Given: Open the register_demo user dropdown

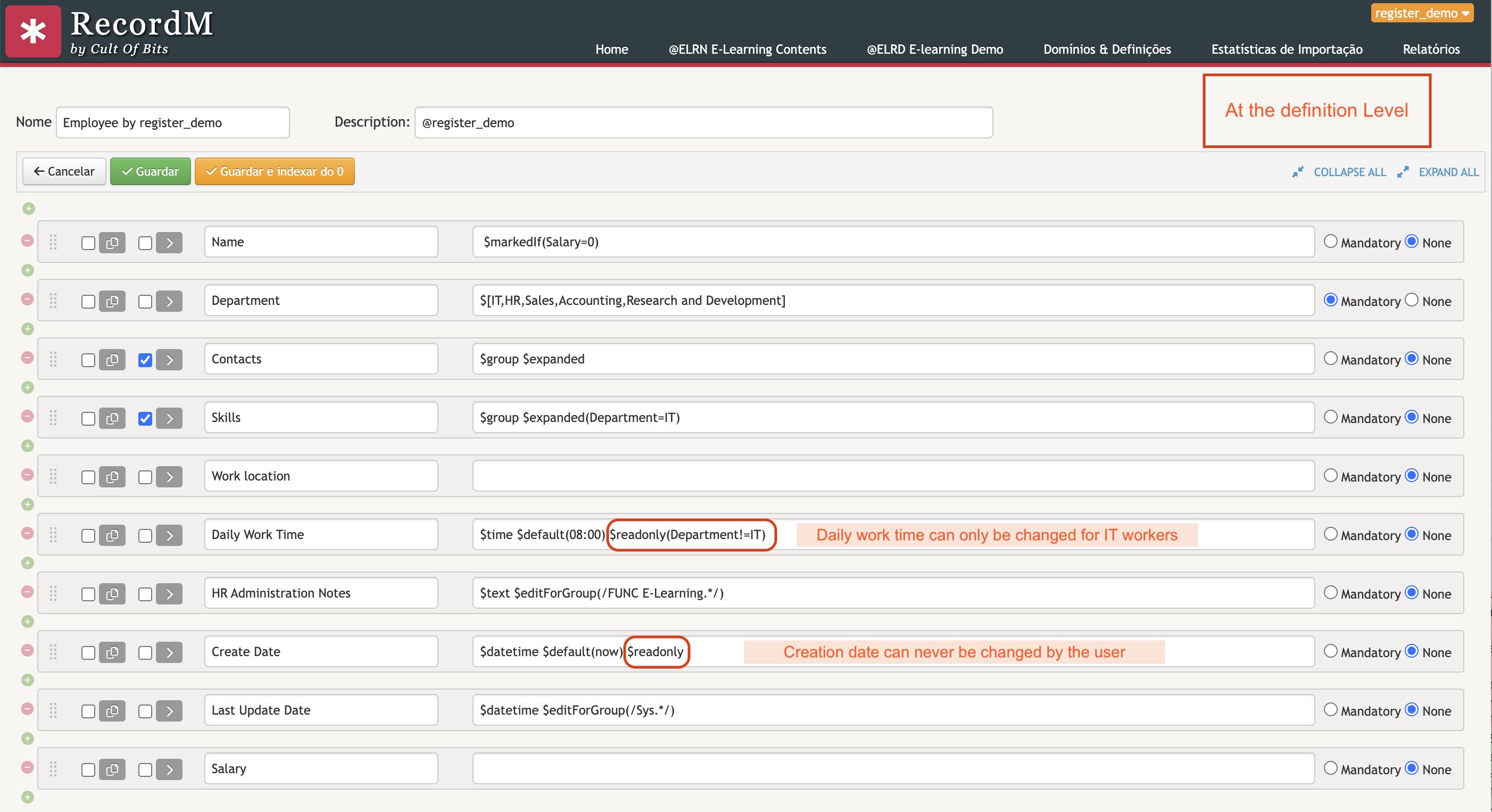Looking at the screenshot, I should [x=1421, y=13].
